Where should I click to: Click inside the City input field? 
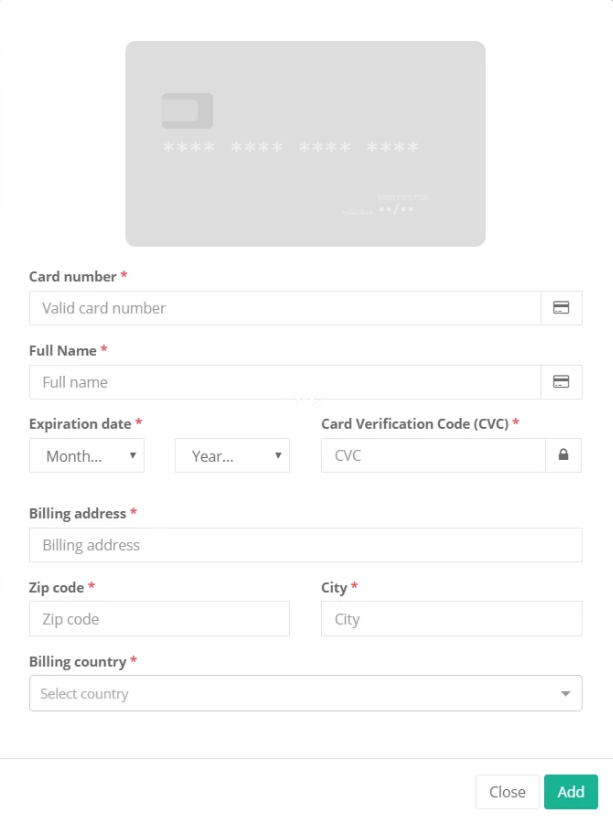tap(451, 619)
